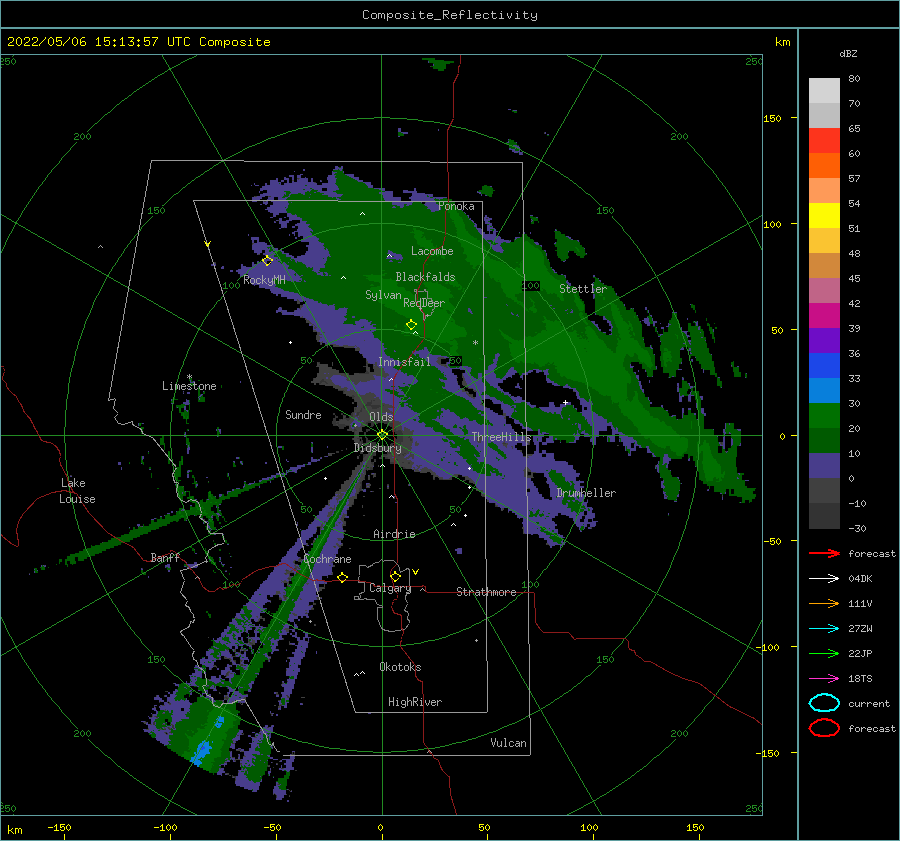The height and width of the screenshot is (841, 900).
Task: Click the 04DK legend label
Action: 860,579
